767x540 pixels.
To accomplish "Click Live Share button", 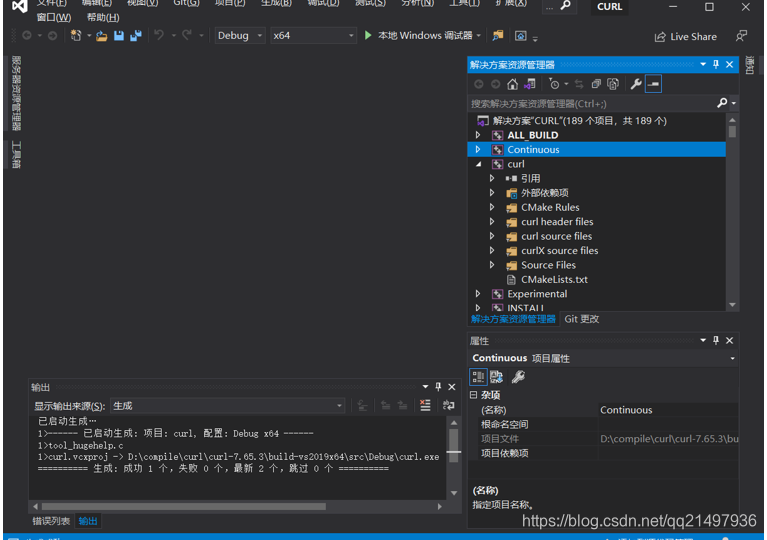I will point(686,37).
